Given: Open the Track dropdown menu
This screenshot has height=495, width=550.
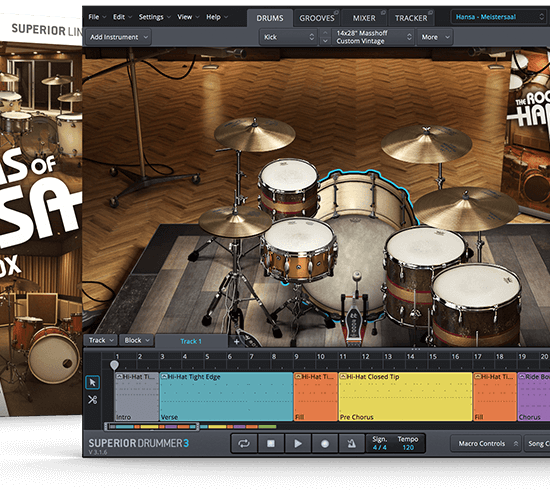Looking at the screenshot, I should [101, 340].
